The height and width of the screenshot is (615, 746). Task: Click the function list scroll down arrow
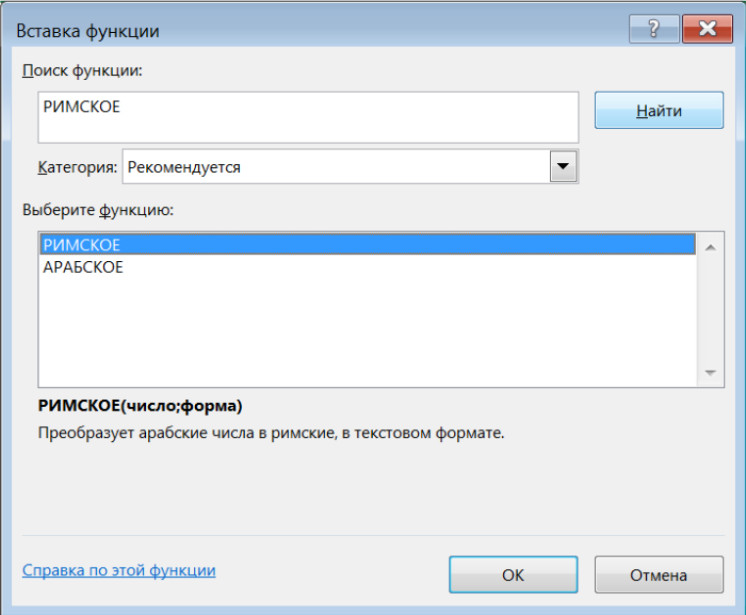(x=710, y=372)
